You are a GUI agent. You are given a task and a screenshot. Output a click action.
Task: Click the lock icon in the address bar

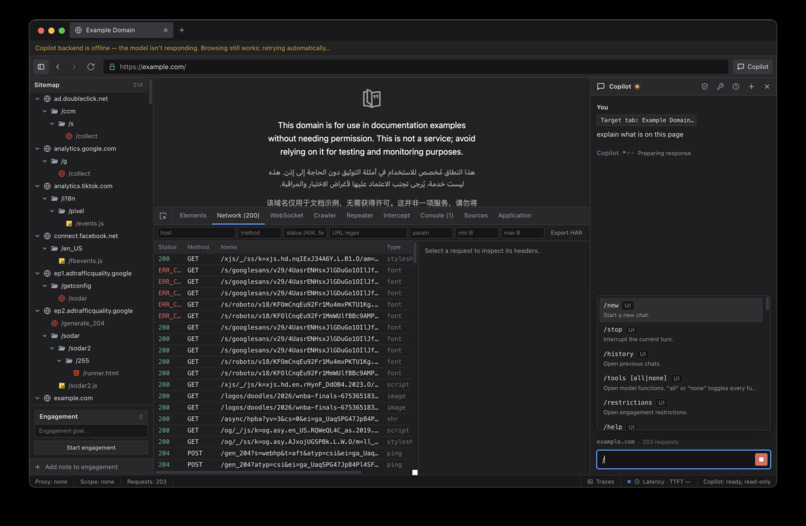[112, 67]
